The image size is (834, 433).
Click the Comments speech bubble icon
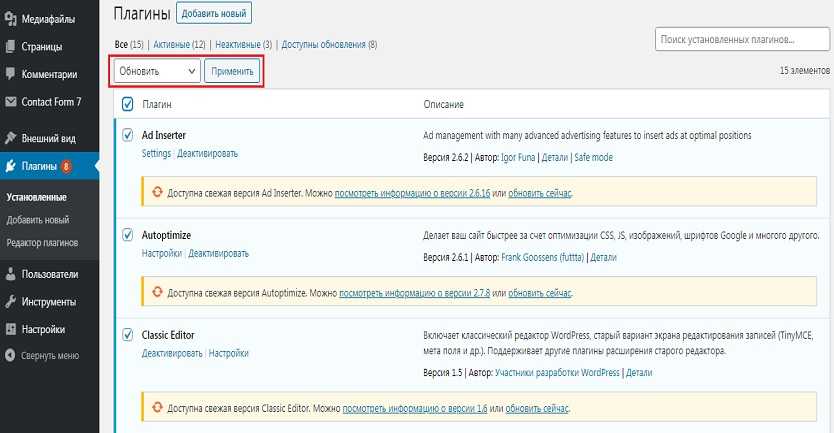pyautogui.click(x=11, y=74)
